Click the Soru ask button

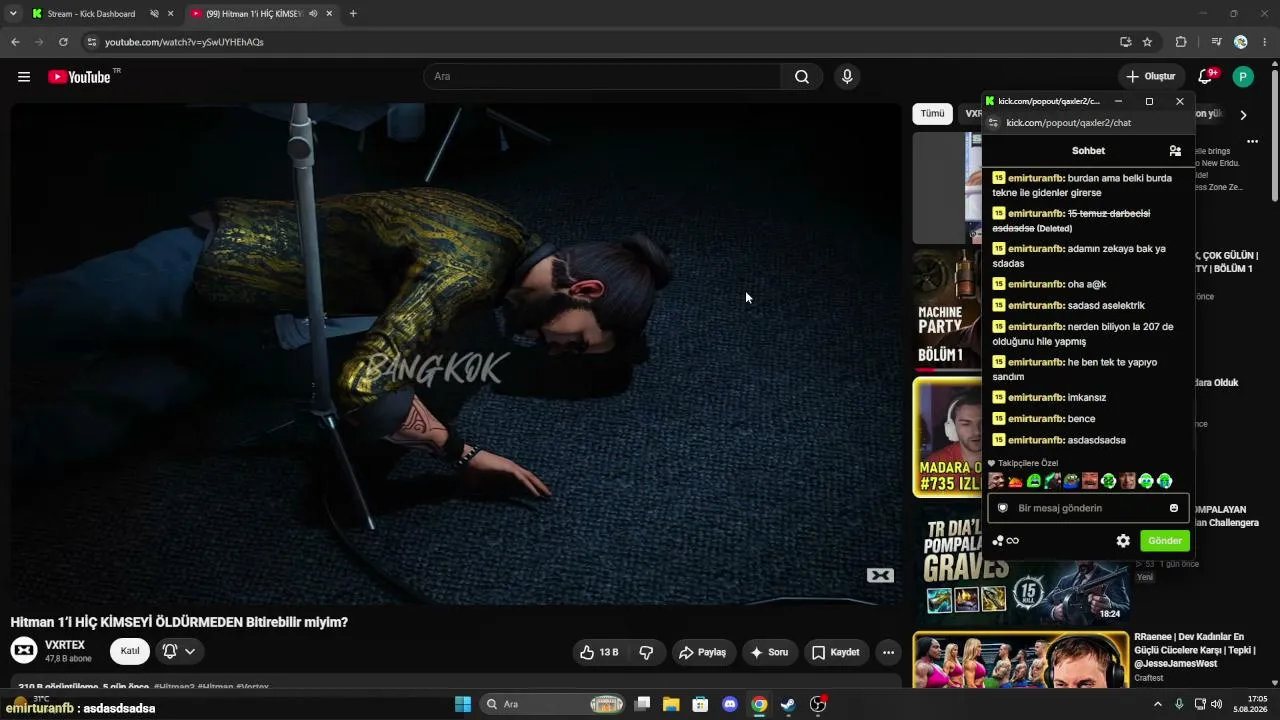[x=769, y=652]
